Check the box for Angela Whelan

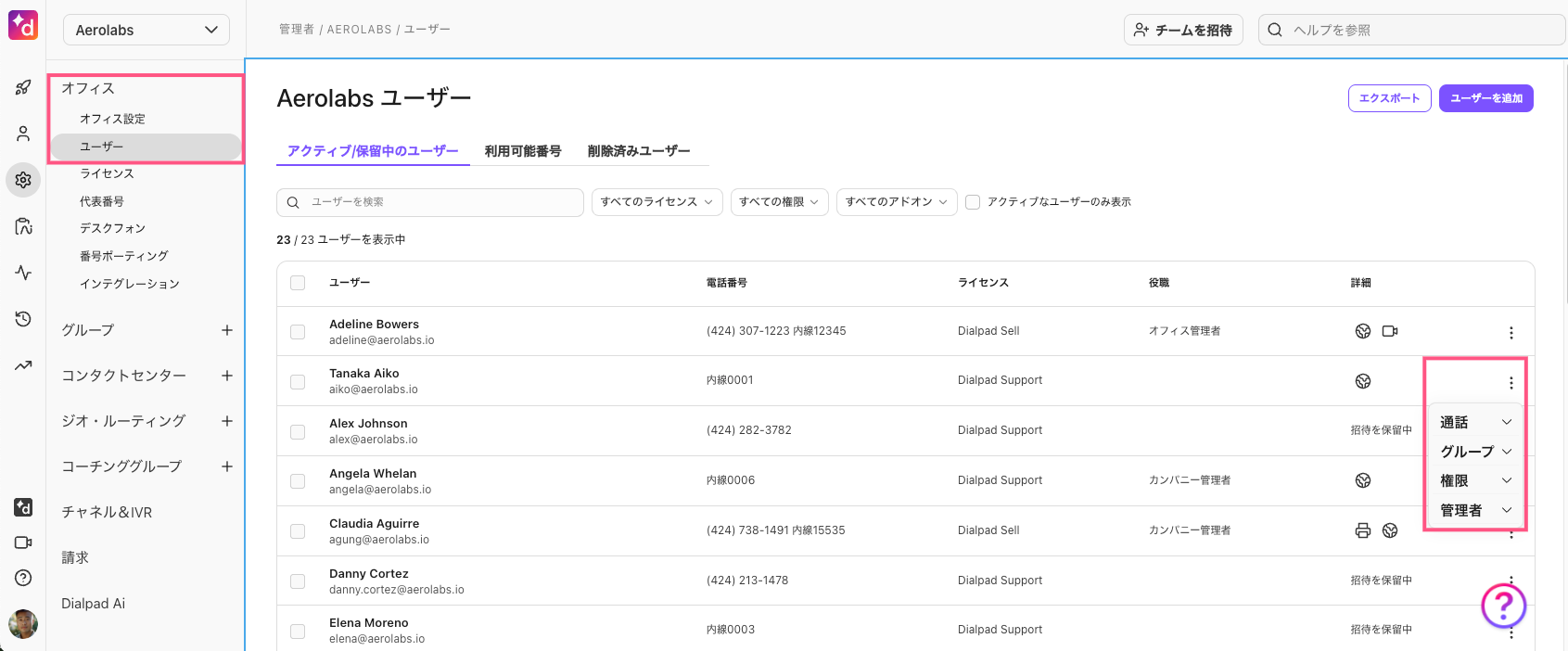tap(298, 481)
